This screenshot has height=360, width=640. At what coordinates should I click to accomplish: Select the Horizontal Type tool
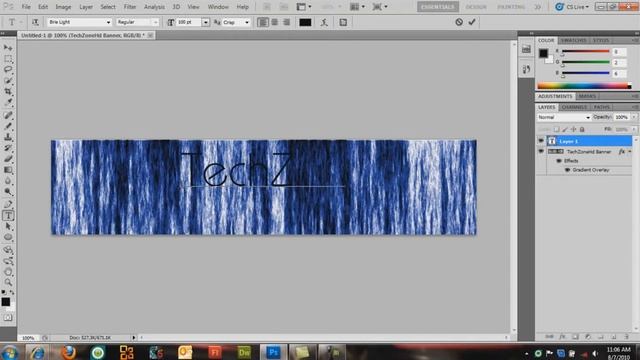pos(8,216)
